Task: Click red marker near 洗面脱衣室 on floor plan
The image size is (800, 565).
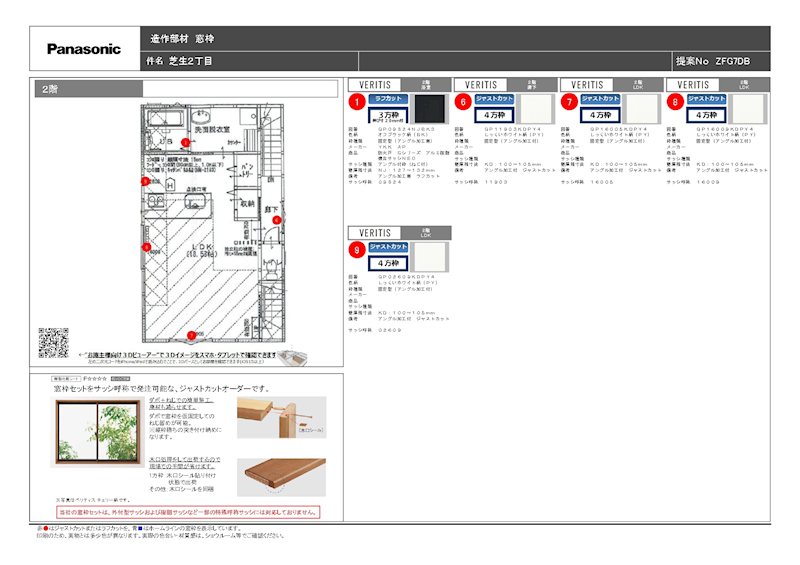Action: (x=186, y=142)
